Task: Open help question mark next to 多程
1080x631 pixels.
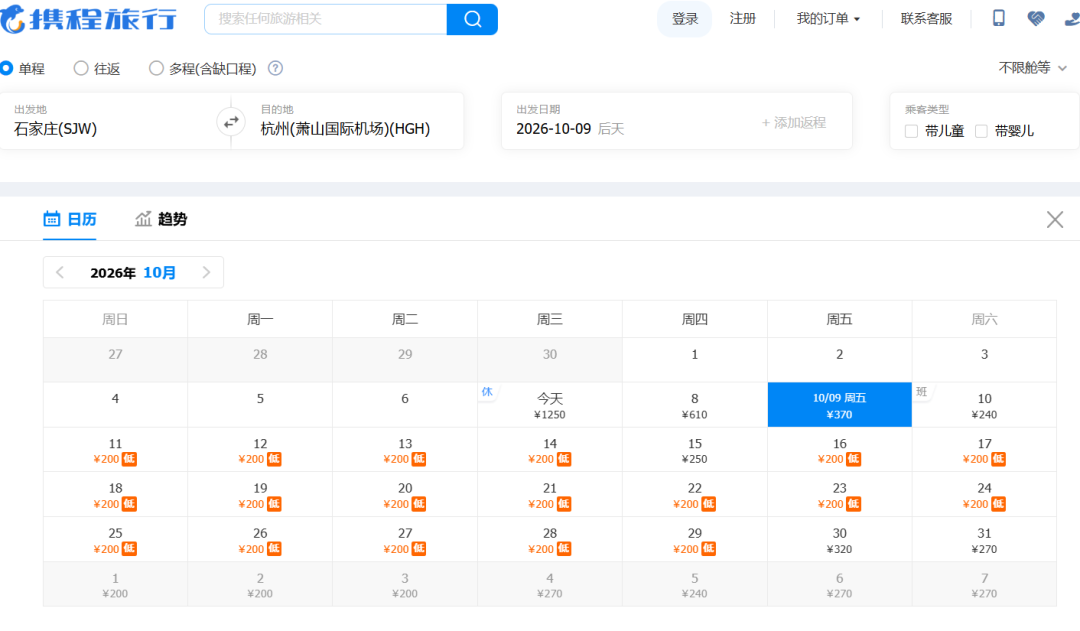Action: [x=276, y=68]
